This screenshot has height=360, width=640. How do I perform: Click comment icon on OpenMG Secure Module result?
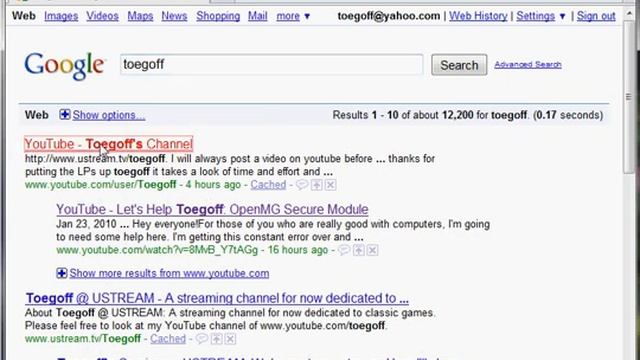(x=344, y=250)
